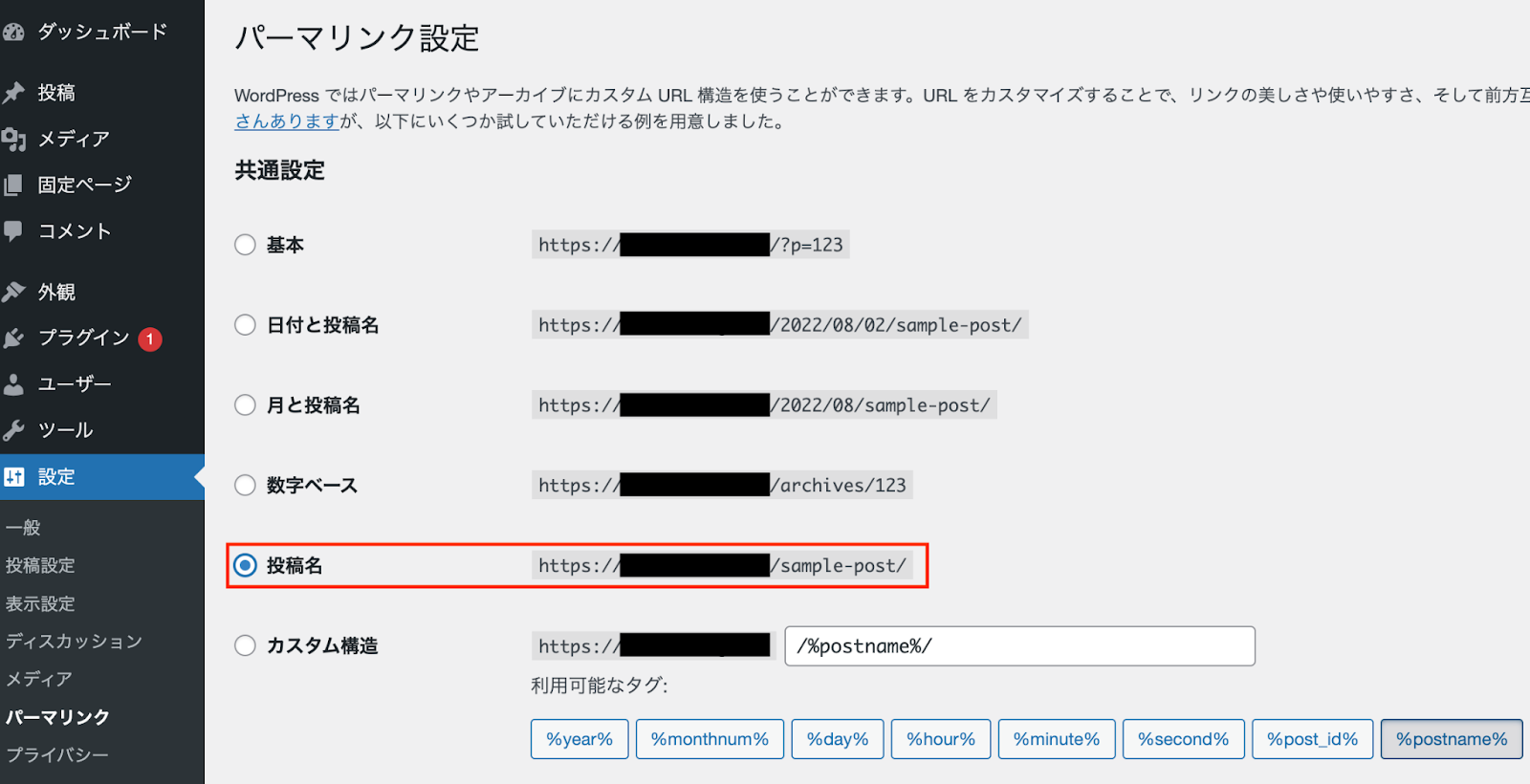Open ダッシュボード in the sidebar
Screen dimensions: 1530x784
coord(102,33)
